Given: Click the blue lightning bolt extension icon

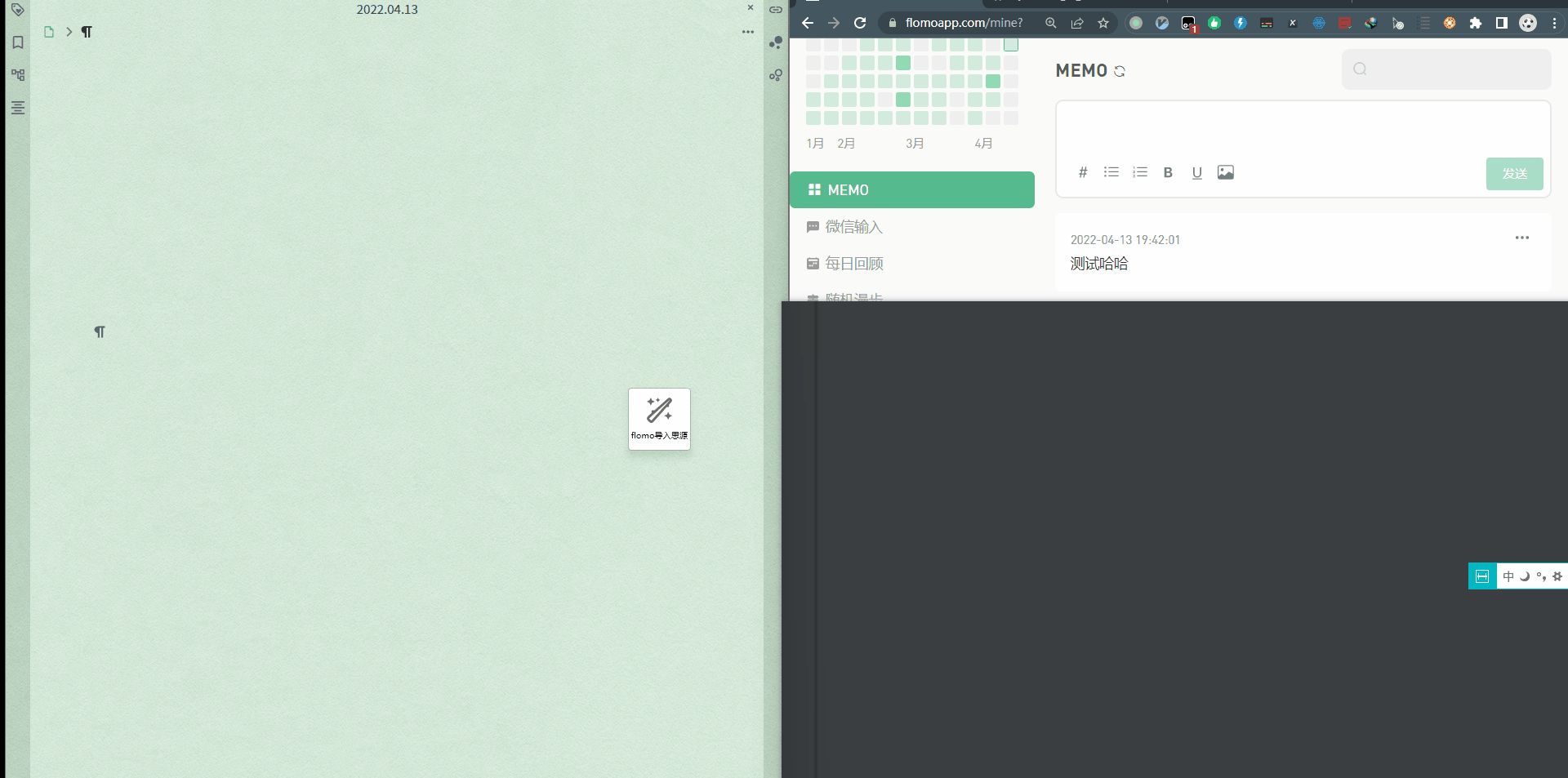Looking at the screenshot, I should pos(1241,23).
